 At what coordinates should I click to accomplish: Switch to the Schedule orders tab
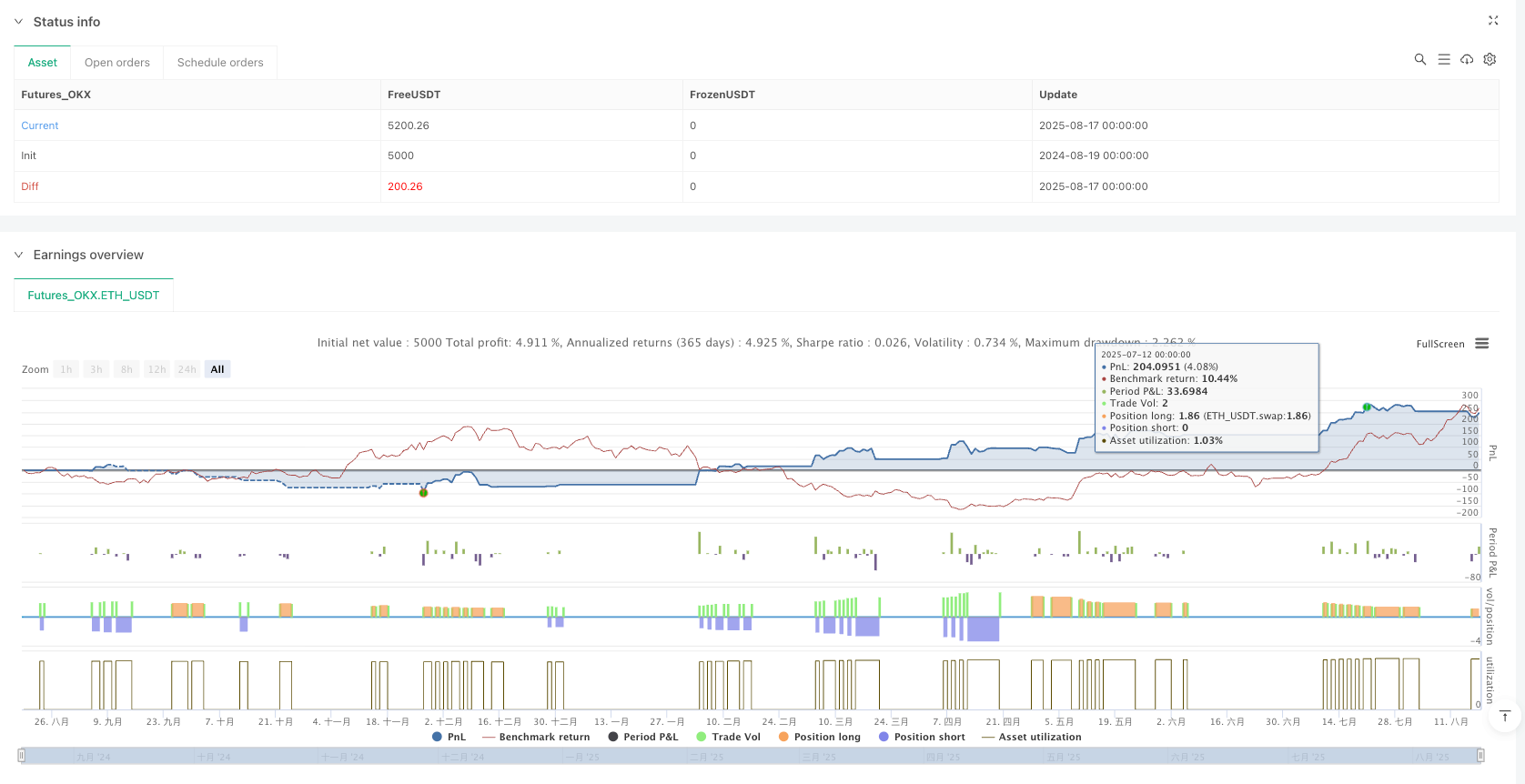pyautogui.click(x=220, y=63)
